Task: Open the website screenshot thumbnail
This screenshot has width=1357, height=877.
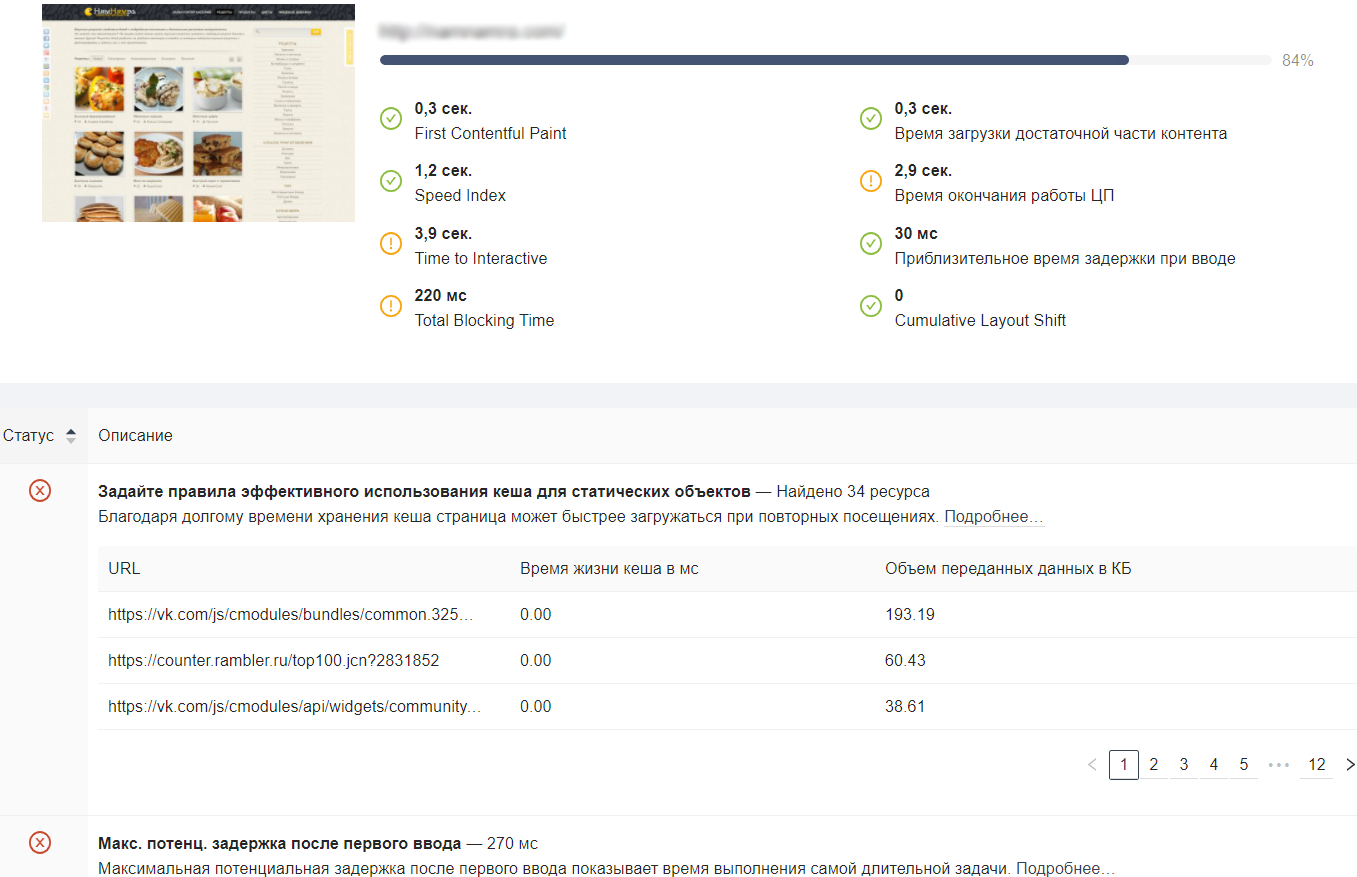Action: point(198,112)
